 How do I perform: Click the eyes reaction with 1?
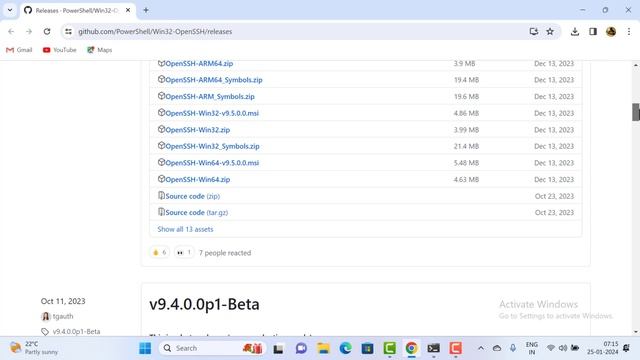(184, 253)
